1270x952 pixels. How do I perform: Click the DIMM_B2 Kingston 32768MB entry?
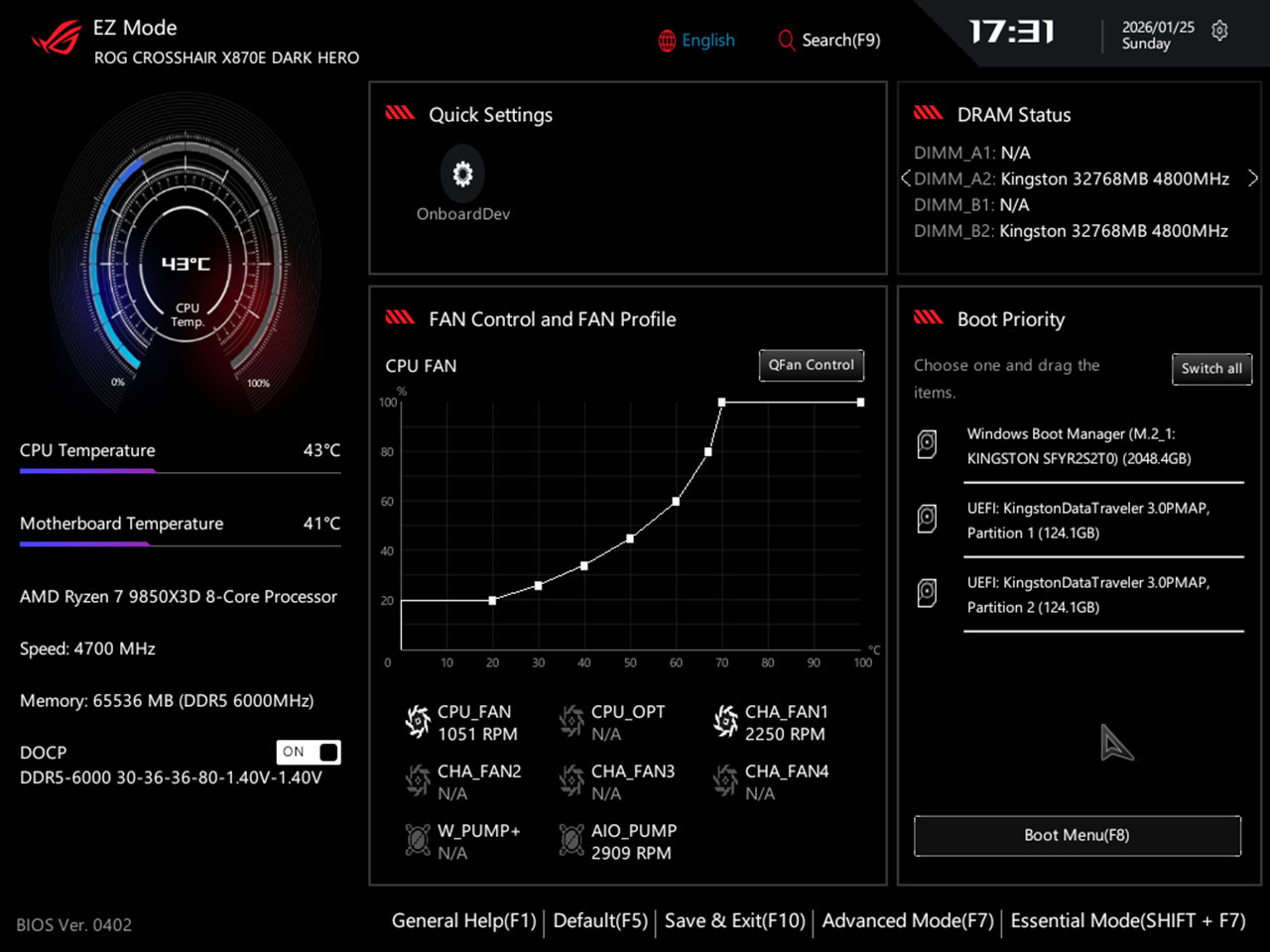click(x=1072, y=231)
